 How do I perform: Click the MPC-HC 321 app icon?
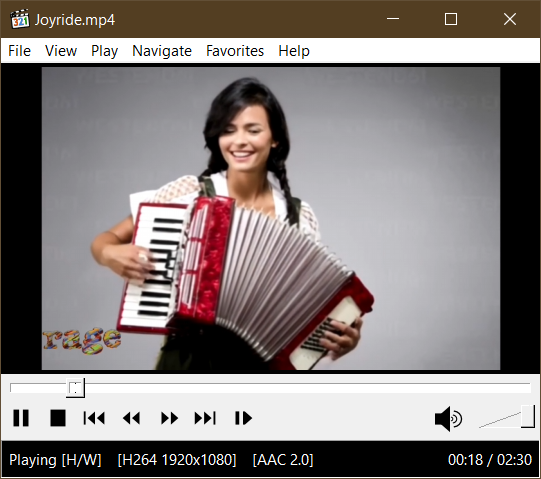coord(19,19)
